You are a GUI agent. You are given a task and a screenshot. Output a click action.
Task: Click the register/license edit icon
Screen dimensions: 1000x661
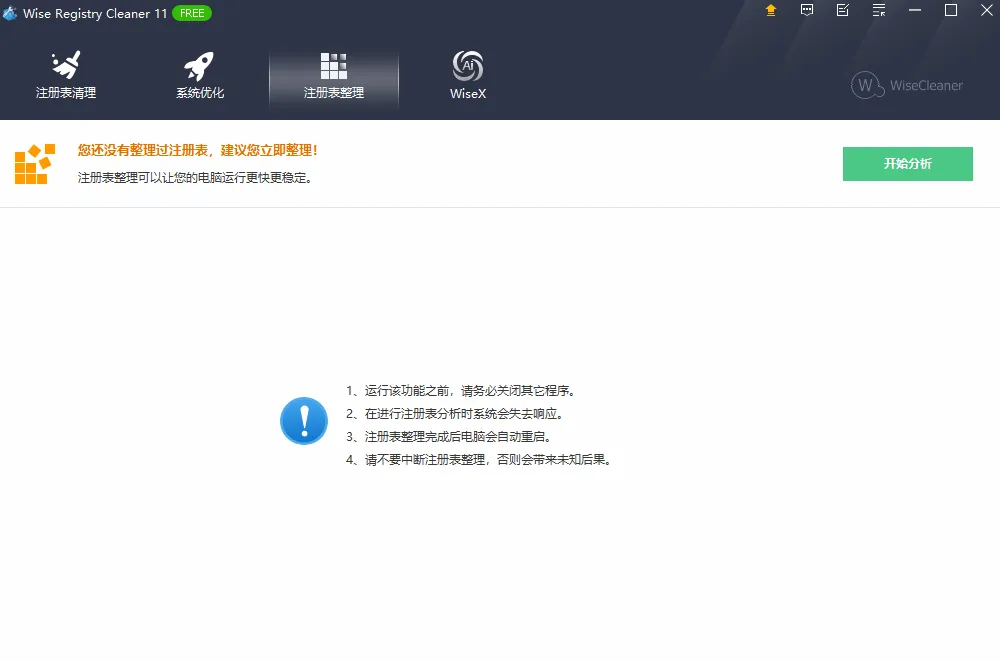pyautogui.click(x=841, y=11)
